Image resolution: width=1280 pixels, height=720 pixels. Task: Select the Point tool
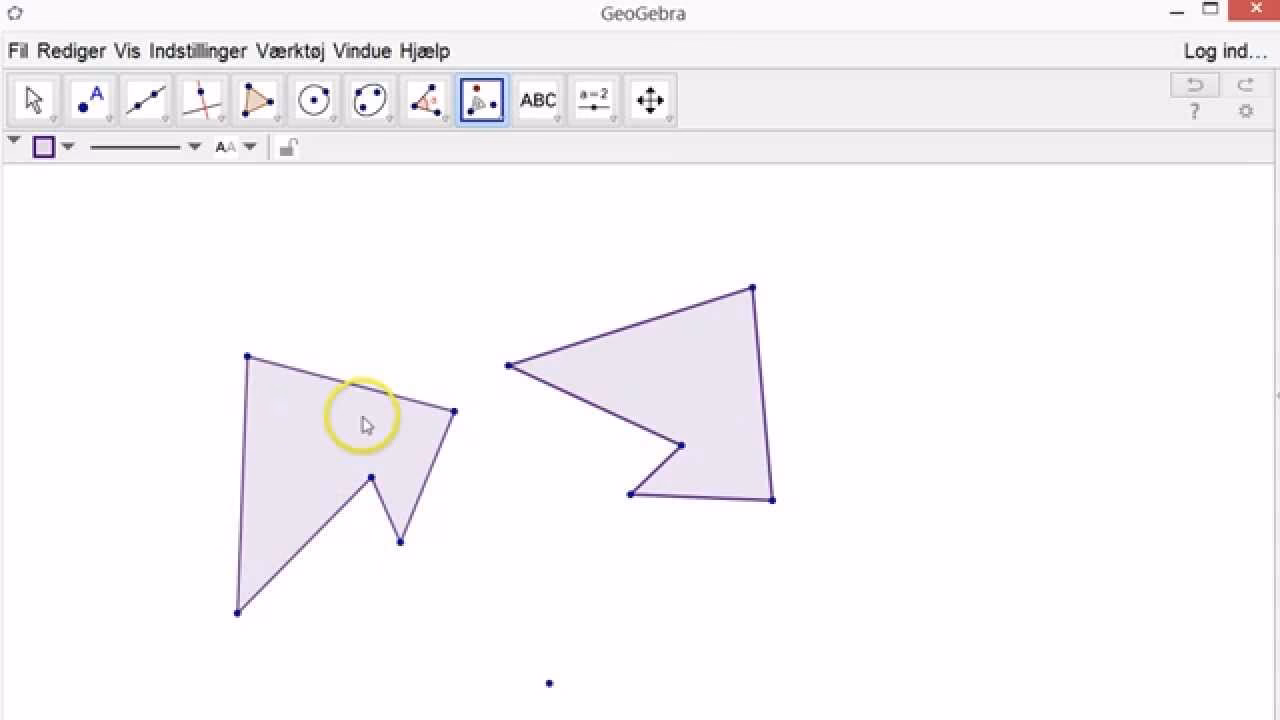coord(90,100)
